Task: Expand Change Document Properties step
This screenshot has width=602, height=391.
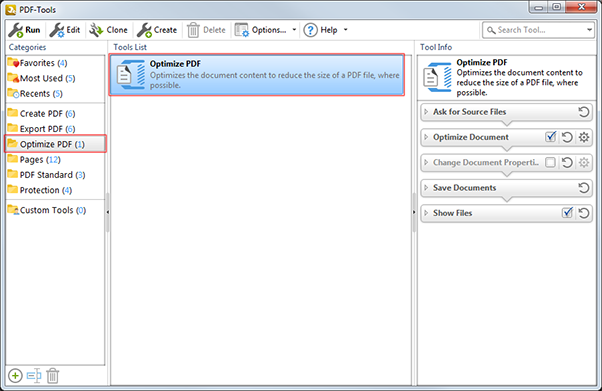Action: point(426,162)
